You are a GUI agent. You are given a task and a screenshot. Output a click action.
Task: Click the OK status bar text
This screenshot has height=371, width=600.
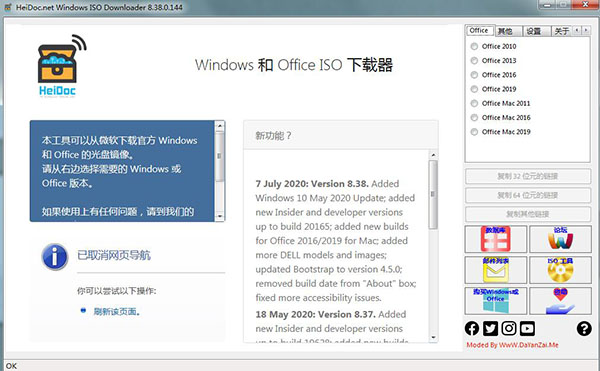(11, 366)
